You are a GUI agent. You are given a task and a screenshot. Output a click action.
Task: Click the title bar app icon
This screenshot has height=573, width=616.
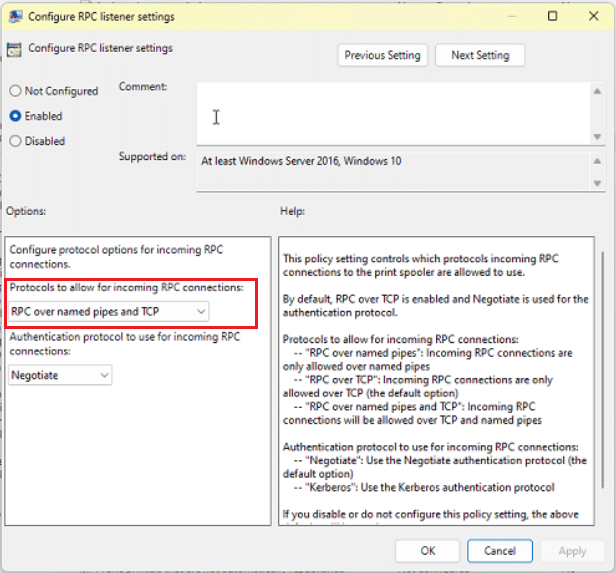[16, 16]
